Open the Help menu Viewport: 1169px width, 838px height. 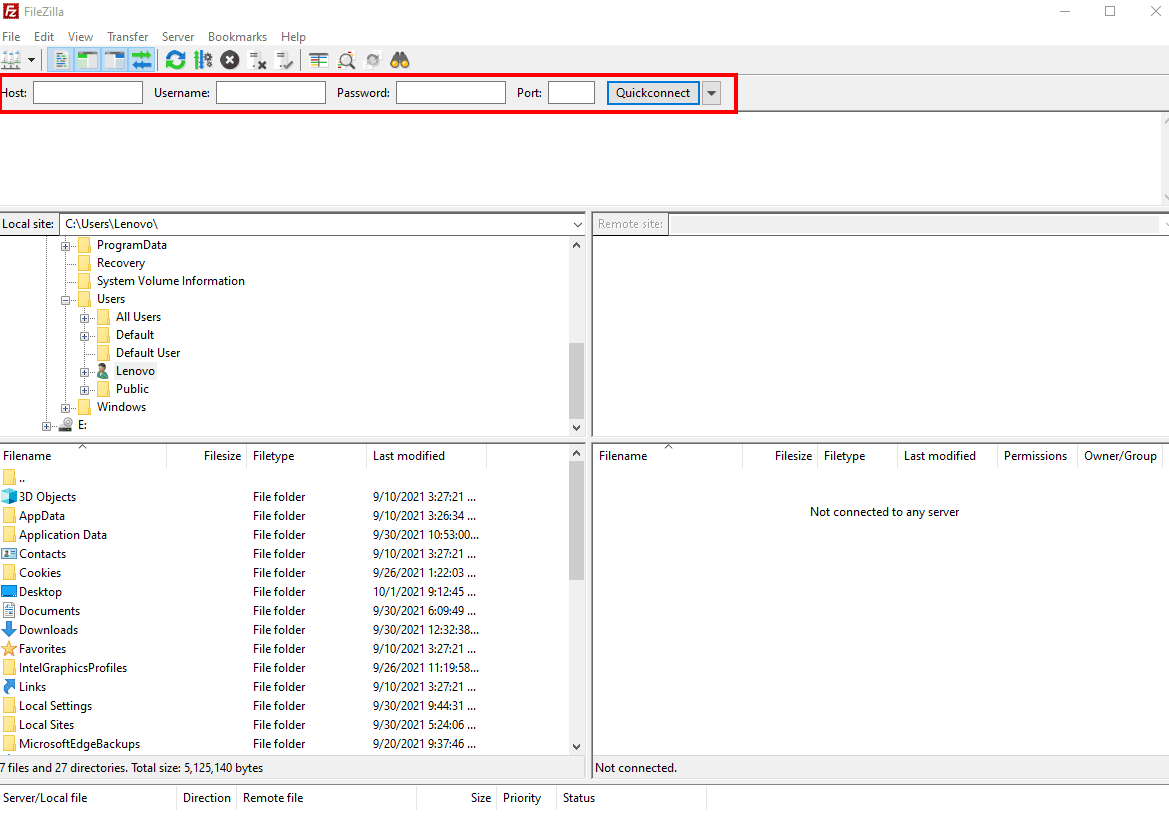(293, 37)
